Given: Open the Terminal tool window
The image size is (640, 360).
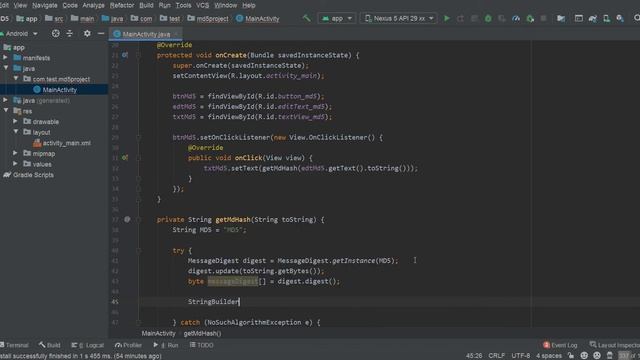Looking at the screenshot, I should [x=15, y=345].
